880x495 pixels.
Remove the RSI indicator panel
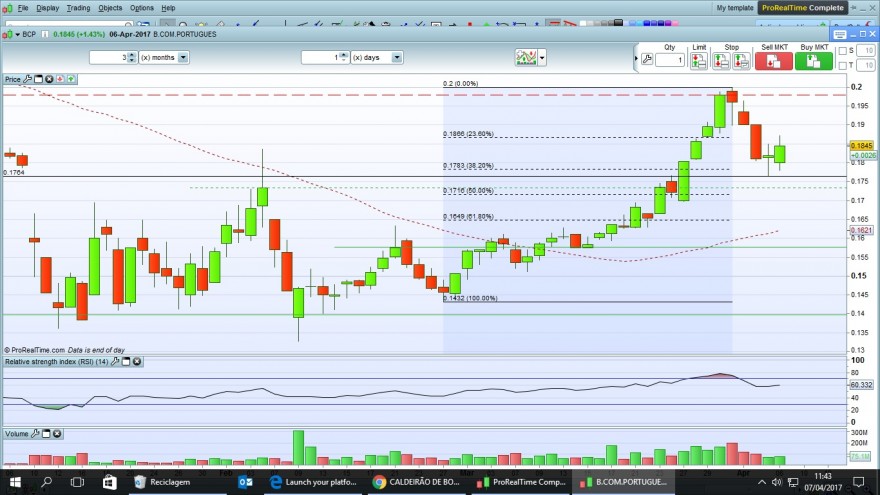point(137,361)
